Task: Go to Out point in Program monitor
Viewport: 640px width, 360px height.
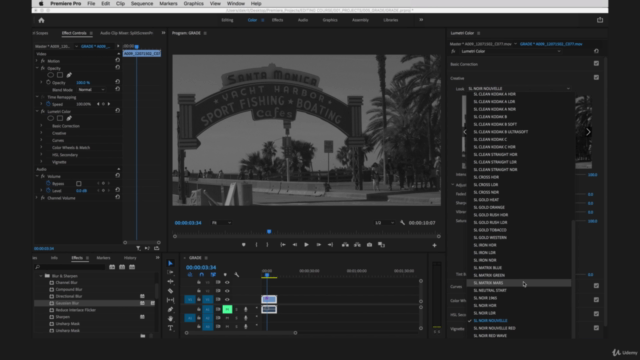Action: coord(331,245)
